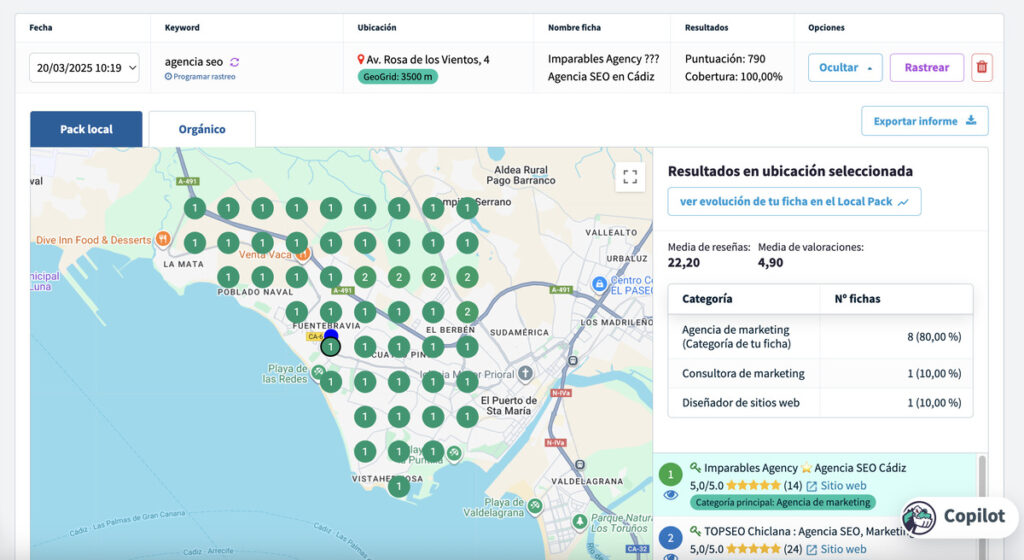Open the Fecha date dropdown 20/03/2025 10:19
This screenshot has height=560, width=1024.
(84, 68)
